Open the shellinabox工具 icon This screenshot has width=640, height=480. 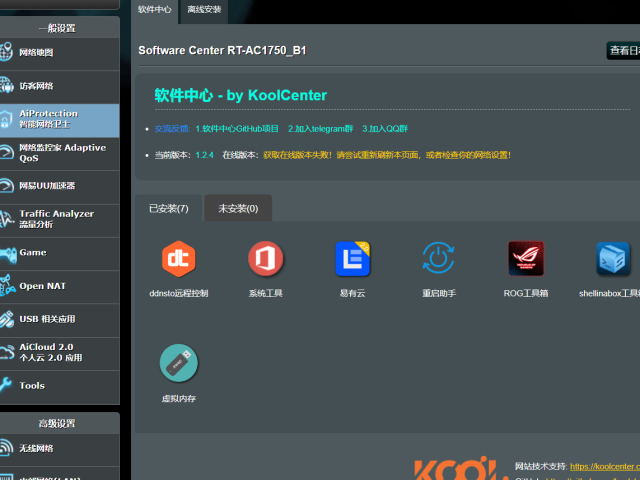coord(612,259)
